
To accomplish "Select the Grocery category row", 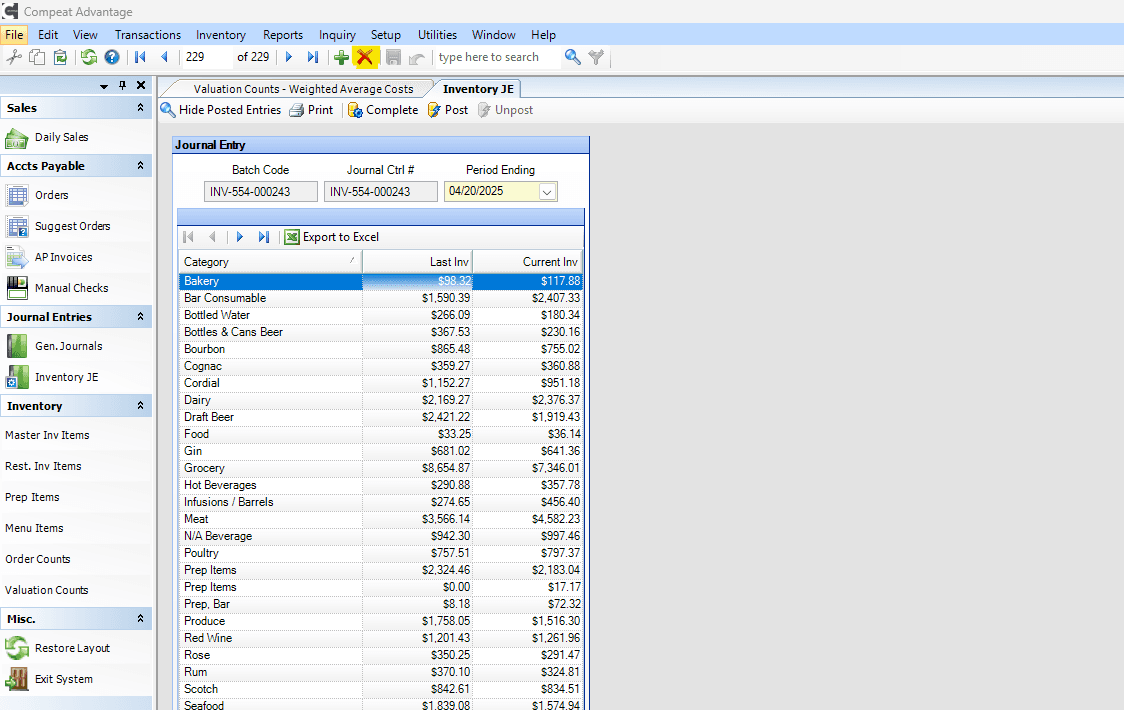I will 381,468.
